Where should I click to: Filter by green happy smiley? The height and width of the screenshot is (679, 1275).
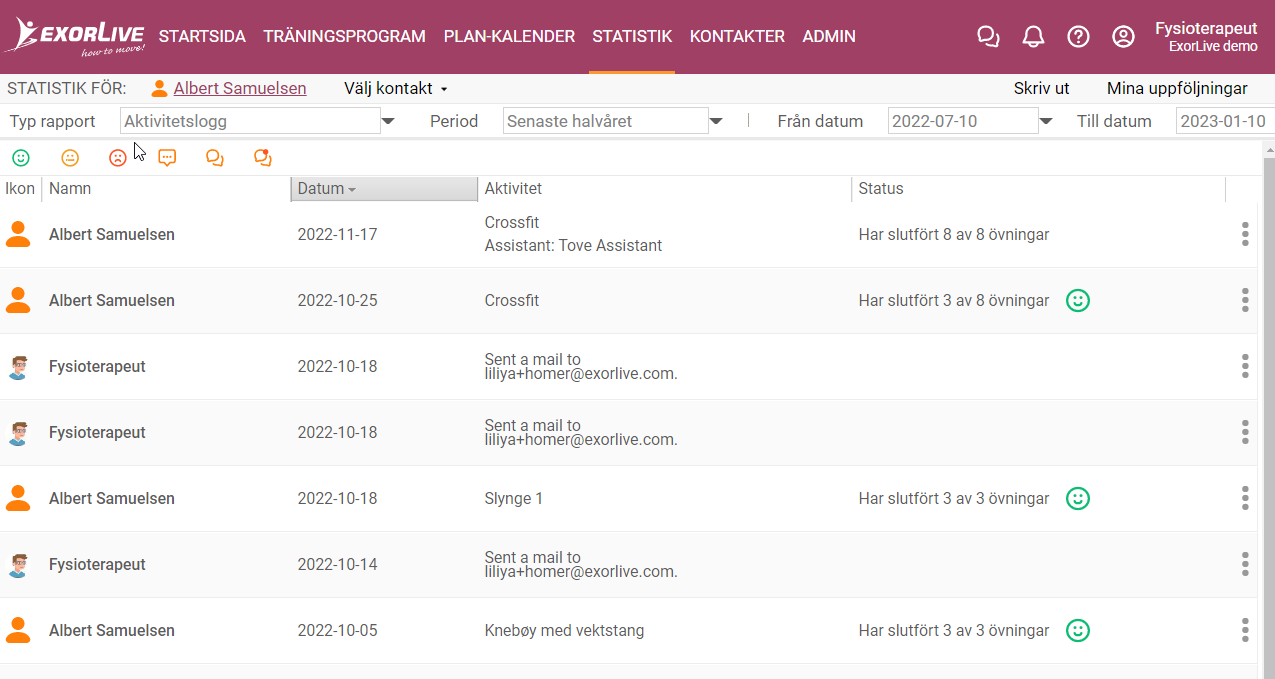pos(21,158)
